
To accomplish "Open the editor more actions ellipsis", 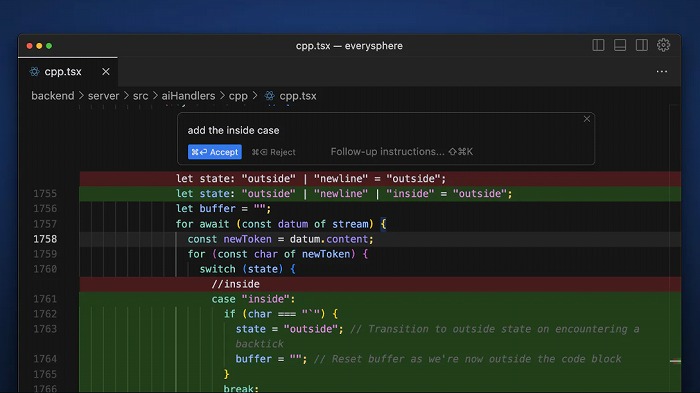I will pos(662,71).
